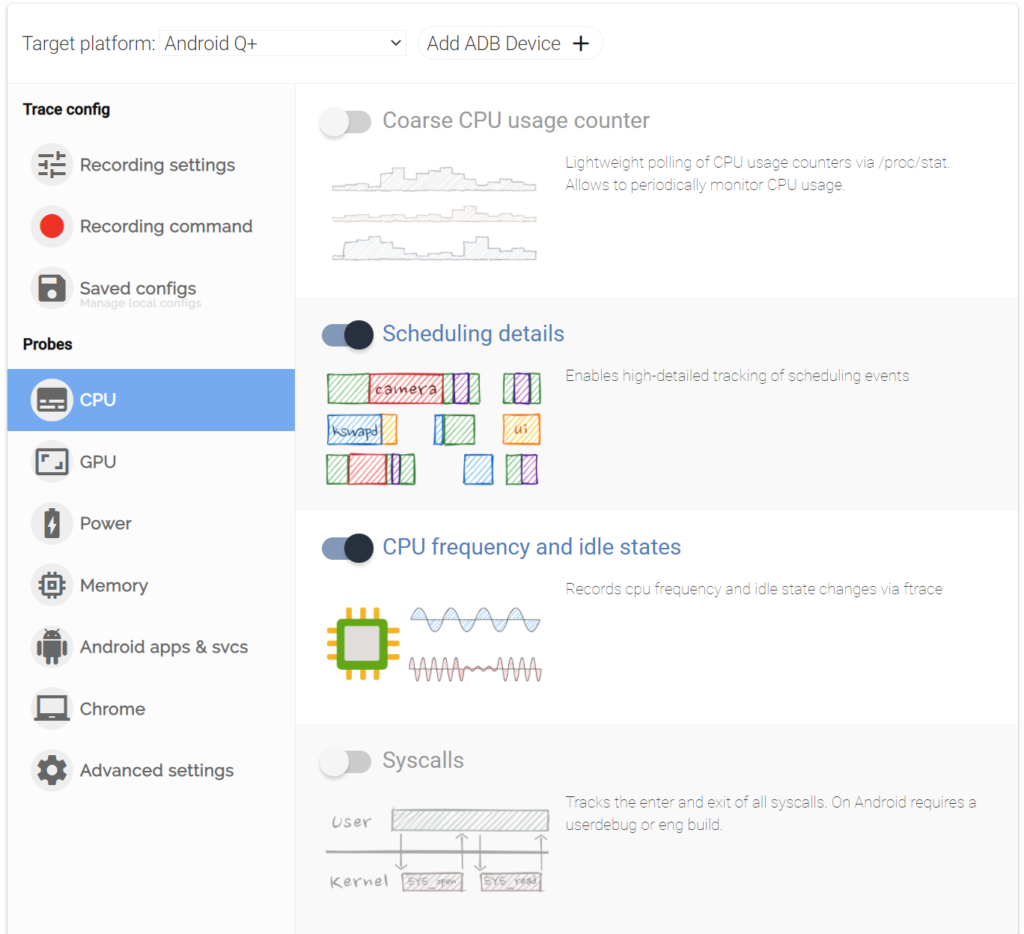The image size is (1024, 934).
Task: Click the Android robot icon
Action: [x=52, y=648]
